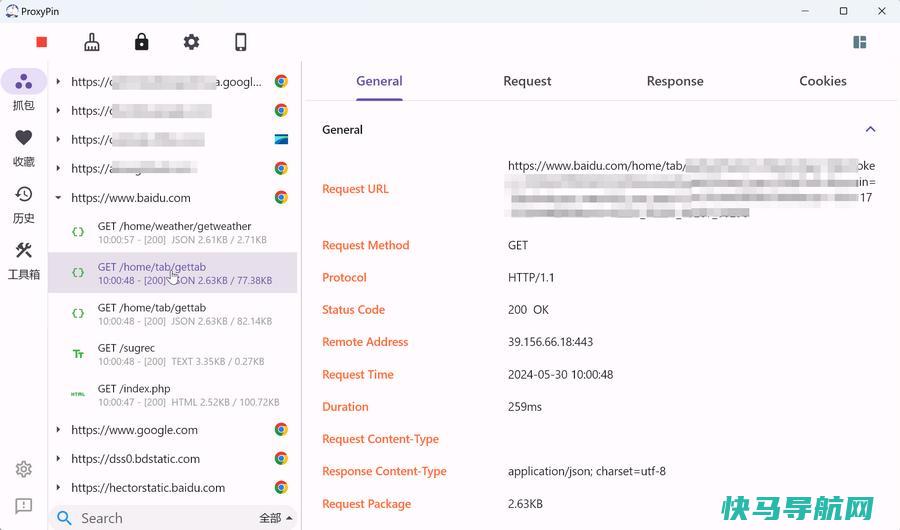Open the 全部 filter dropdown
The width and height of the screenshot is (900, 530).
(276, 518)
